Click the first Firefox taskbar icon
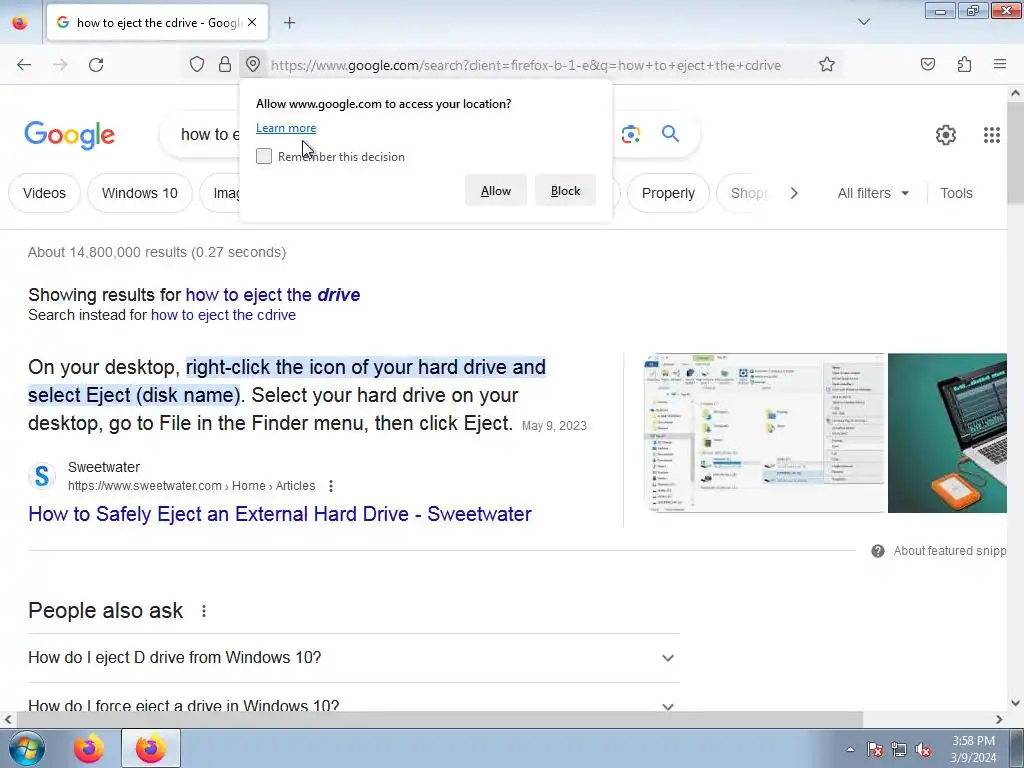This screenshot has width=1024, height=768. [x=89, y=748]
